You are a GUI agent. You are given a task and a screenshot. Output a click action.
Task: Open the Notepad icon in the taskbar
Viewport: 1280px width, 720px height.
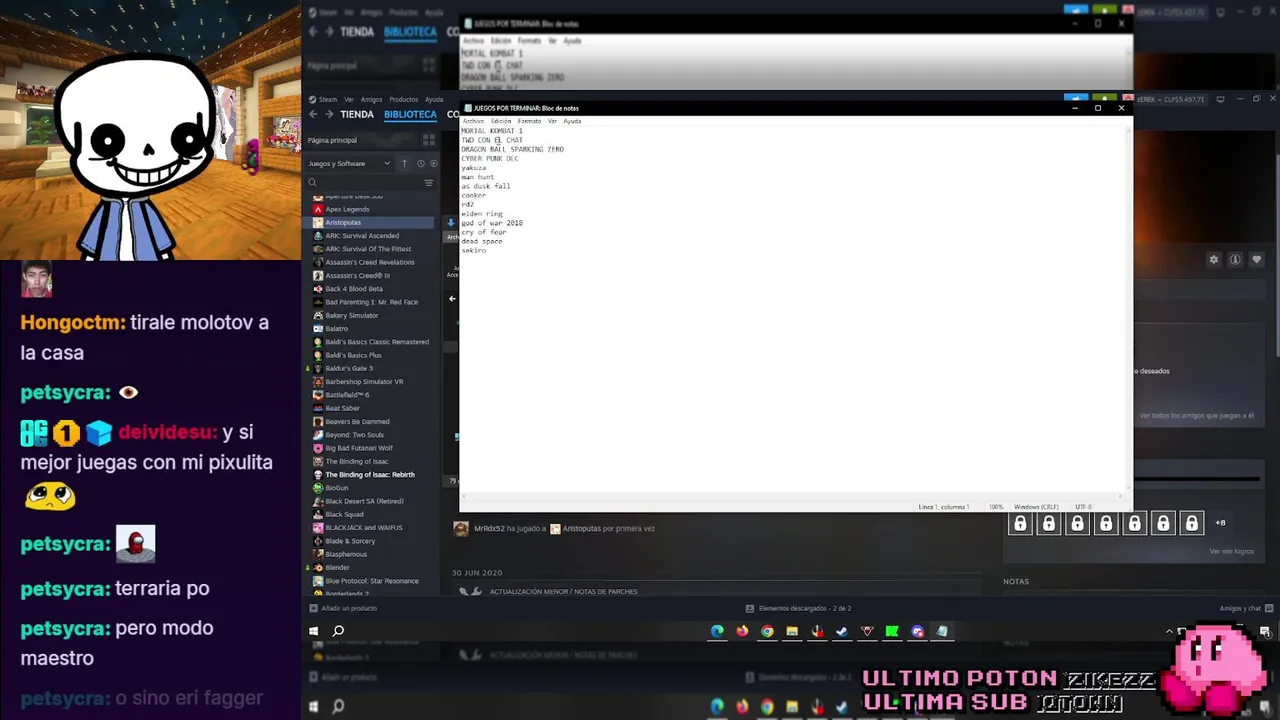pyautogui.click(x=942, y=631)
